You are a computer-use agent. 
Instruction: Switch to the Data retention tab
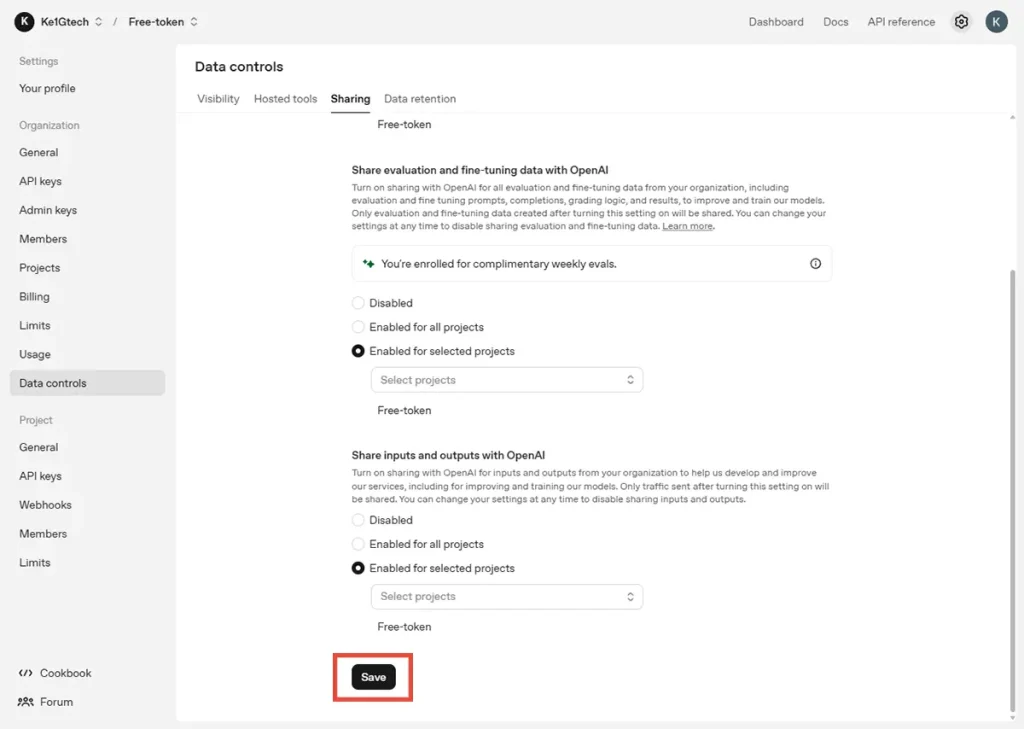click(420, 99)
